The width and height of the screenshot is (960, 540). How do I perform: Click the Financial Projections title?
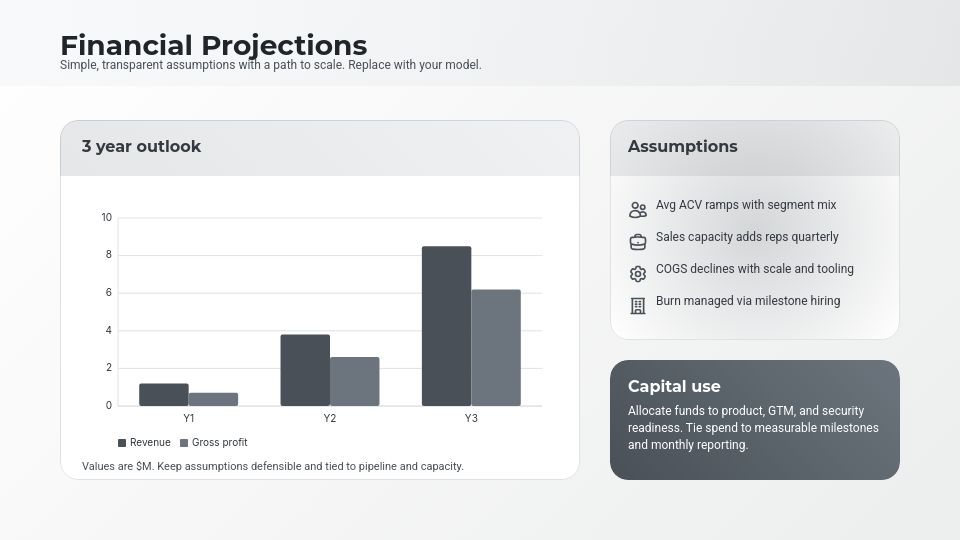[x=213, y=45]
